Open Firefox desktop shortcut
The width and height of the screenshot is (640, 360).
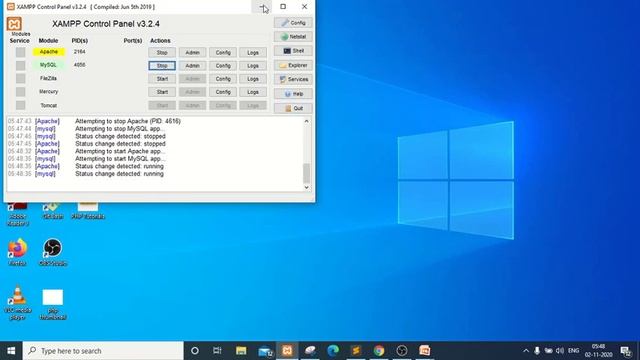(x=17, y=252)
